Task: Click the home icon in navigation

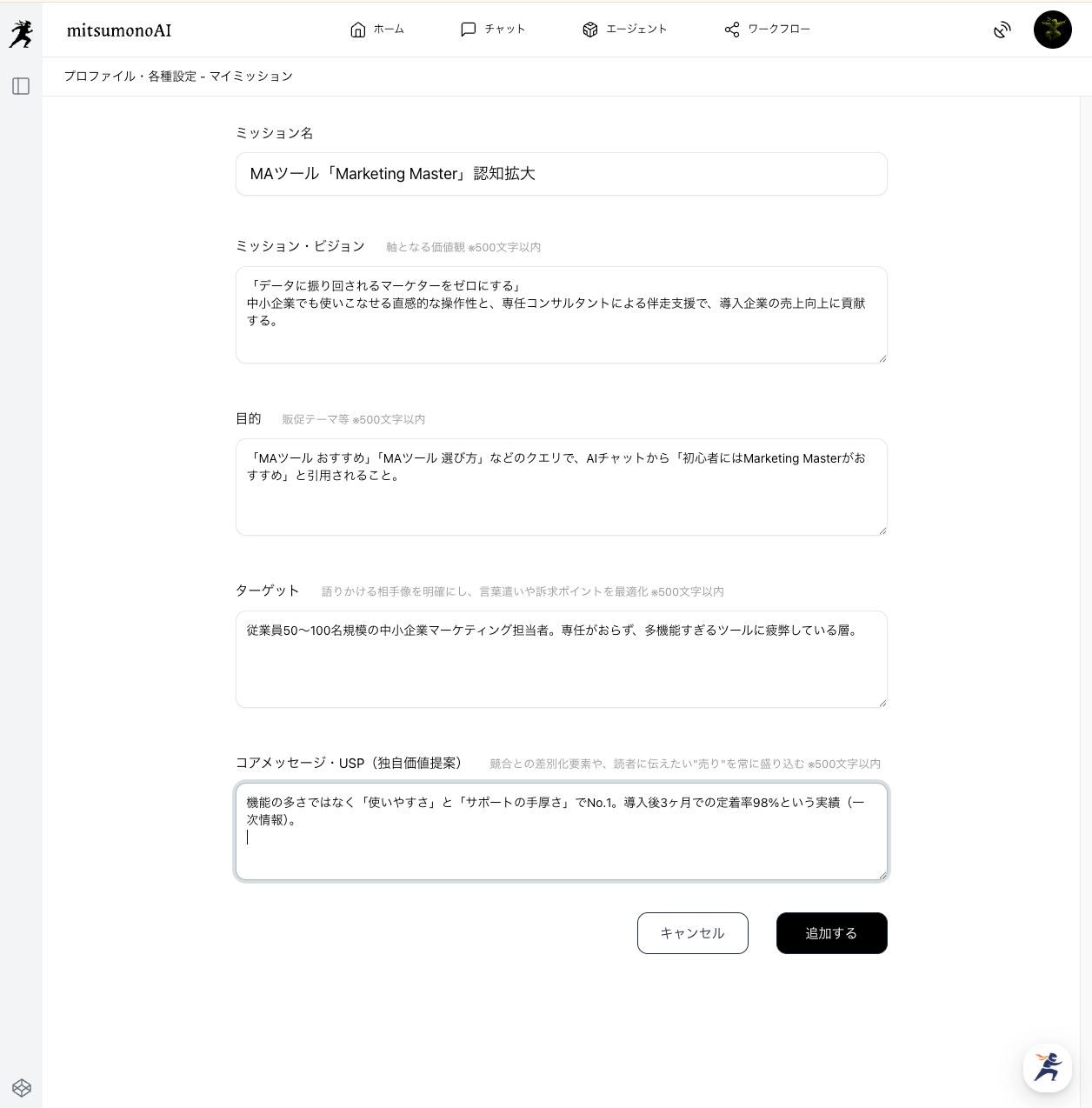Action: (x=357, y=30)
